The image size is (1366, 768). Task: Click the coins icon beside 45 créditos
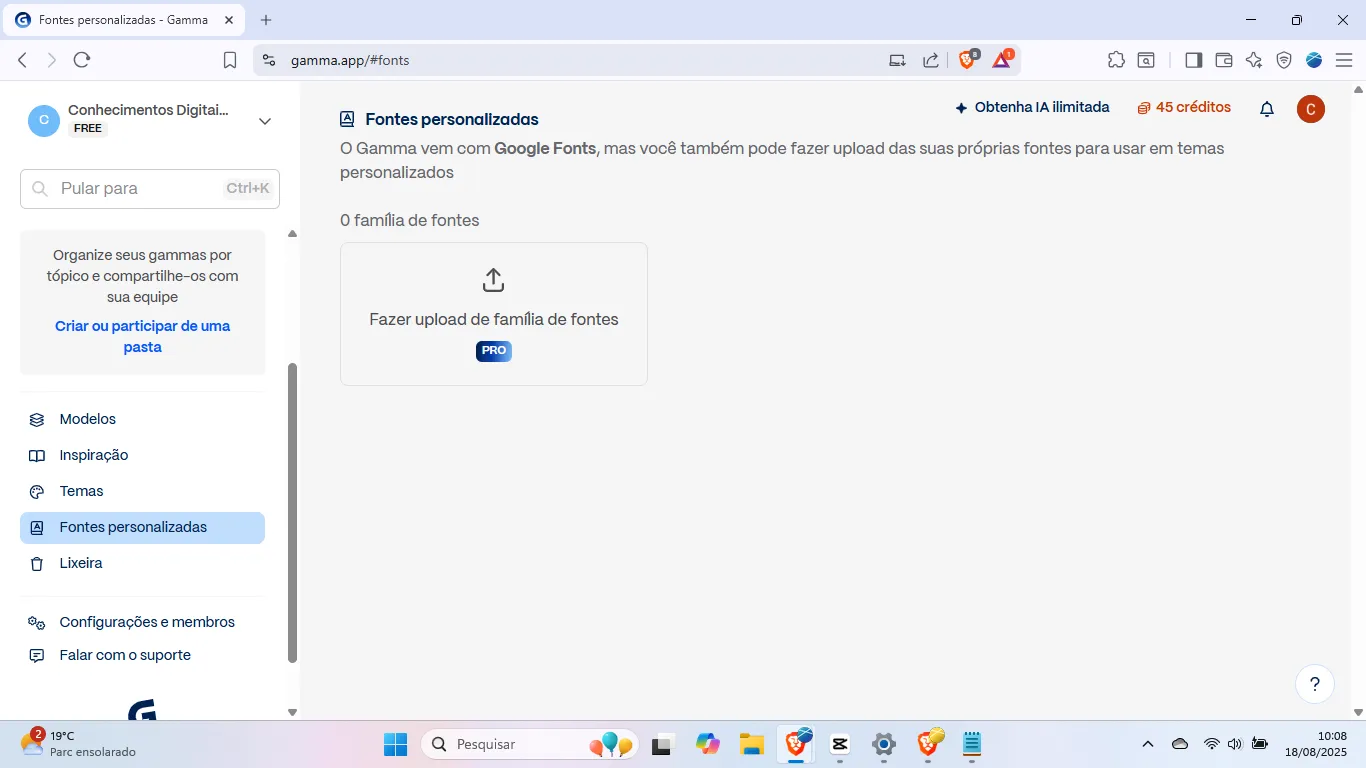coord(1144,108)
